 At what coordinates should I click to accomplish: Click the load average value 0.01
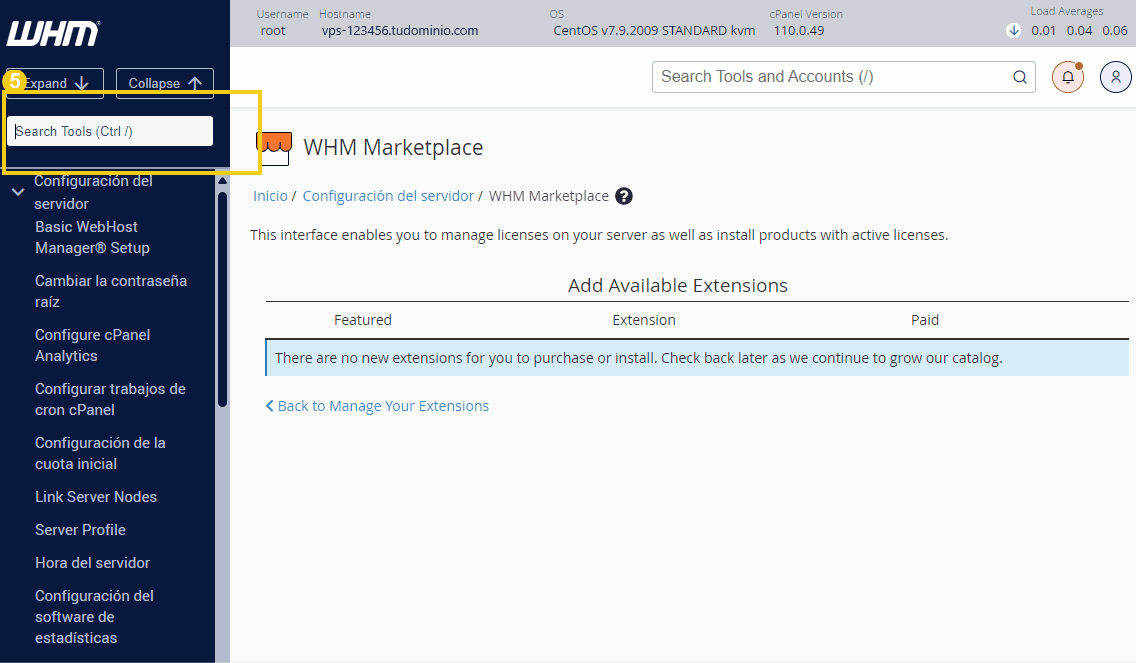click(1044, 30)
